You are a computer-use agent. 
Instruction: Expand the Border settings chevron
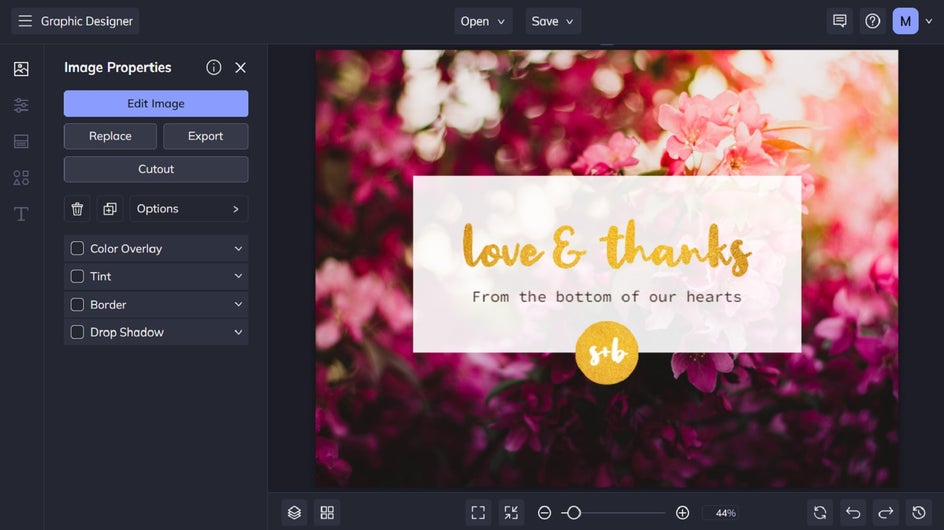[238, 305]
